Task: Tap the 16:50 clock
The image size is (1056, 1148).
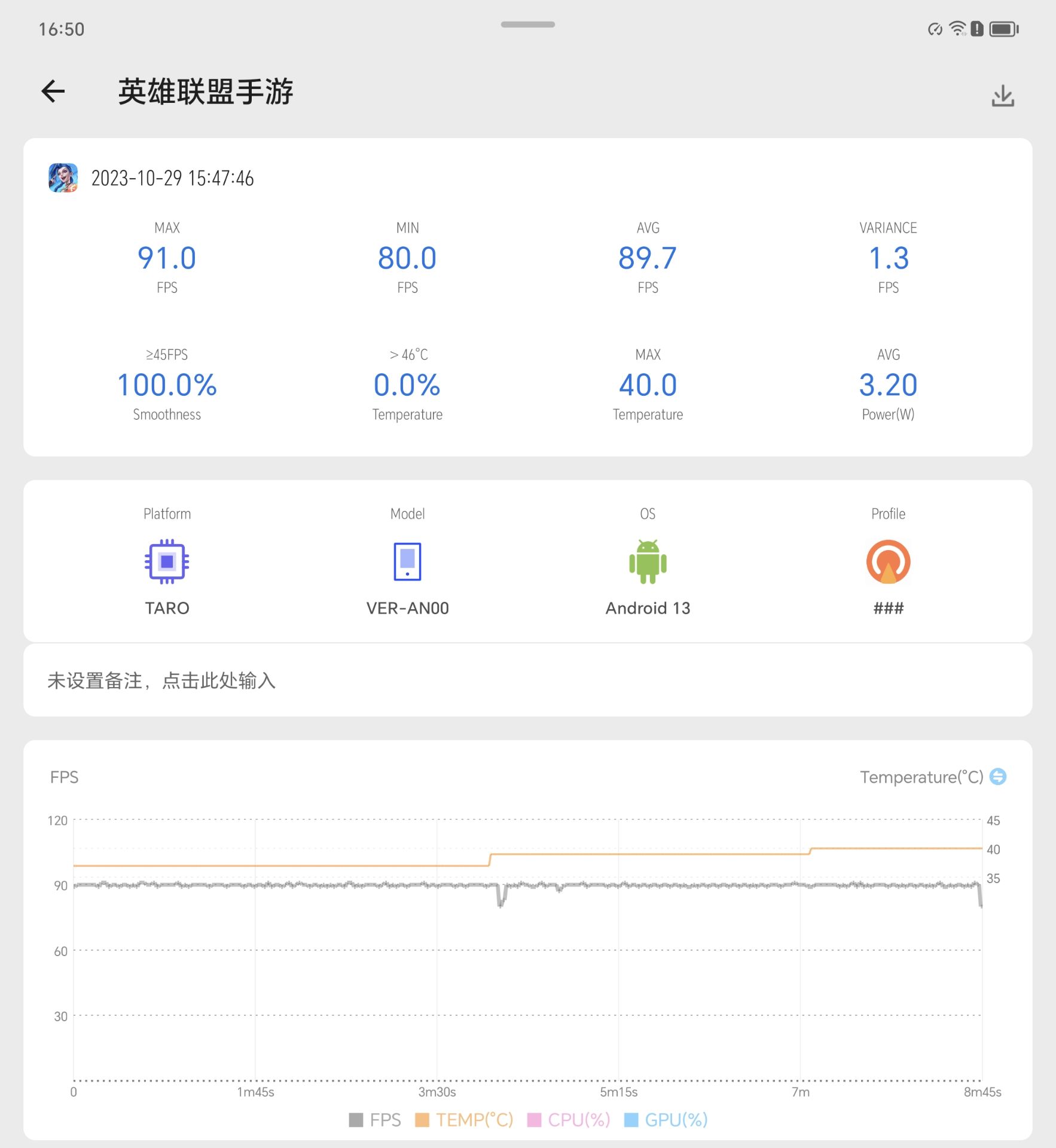Action: point(62,29)
